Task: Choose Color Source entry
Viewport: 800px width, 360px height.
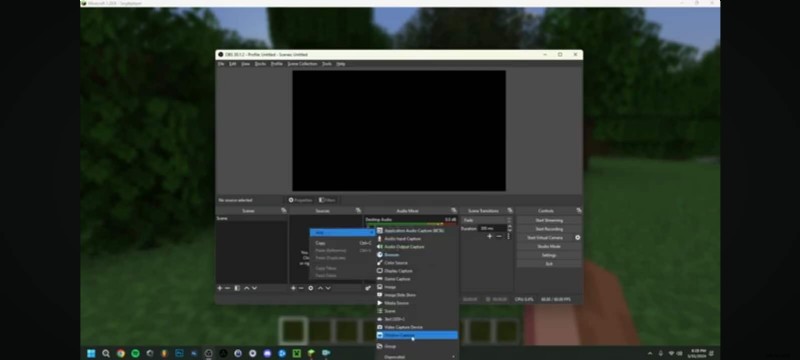Action: pyautogui.click(x=417, y=263)
